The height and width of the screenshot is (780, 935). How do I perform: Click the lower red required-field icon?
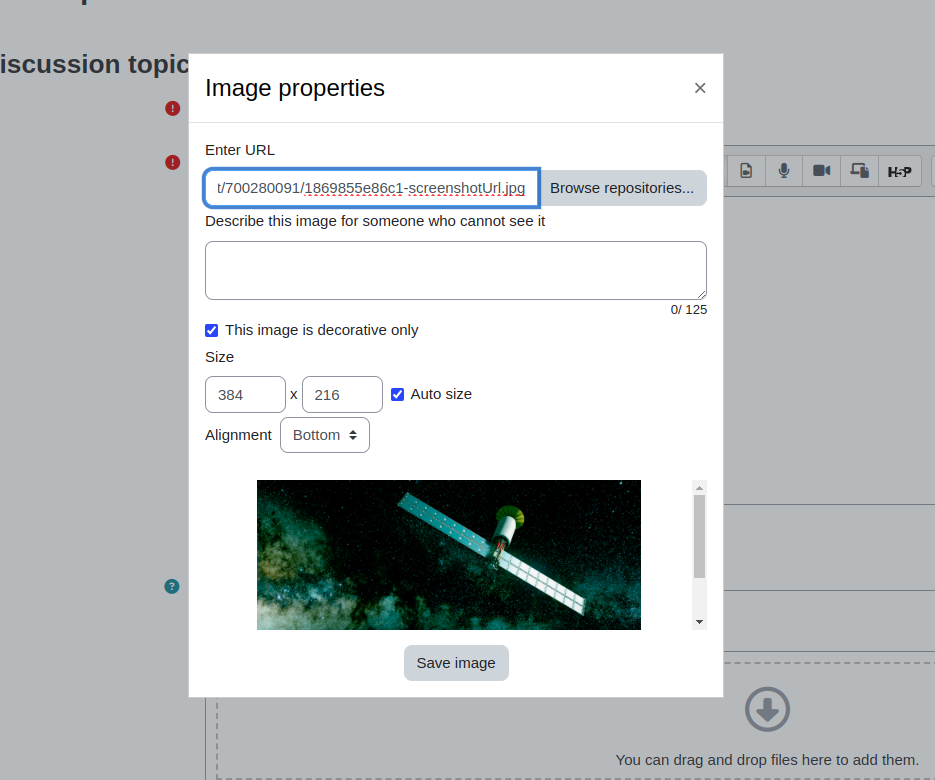(172, 162)
